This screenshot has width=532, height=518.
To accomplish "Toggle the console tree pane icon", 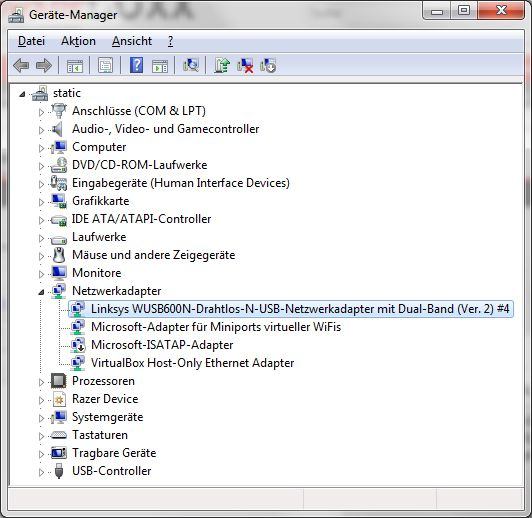I will point(75,65).
